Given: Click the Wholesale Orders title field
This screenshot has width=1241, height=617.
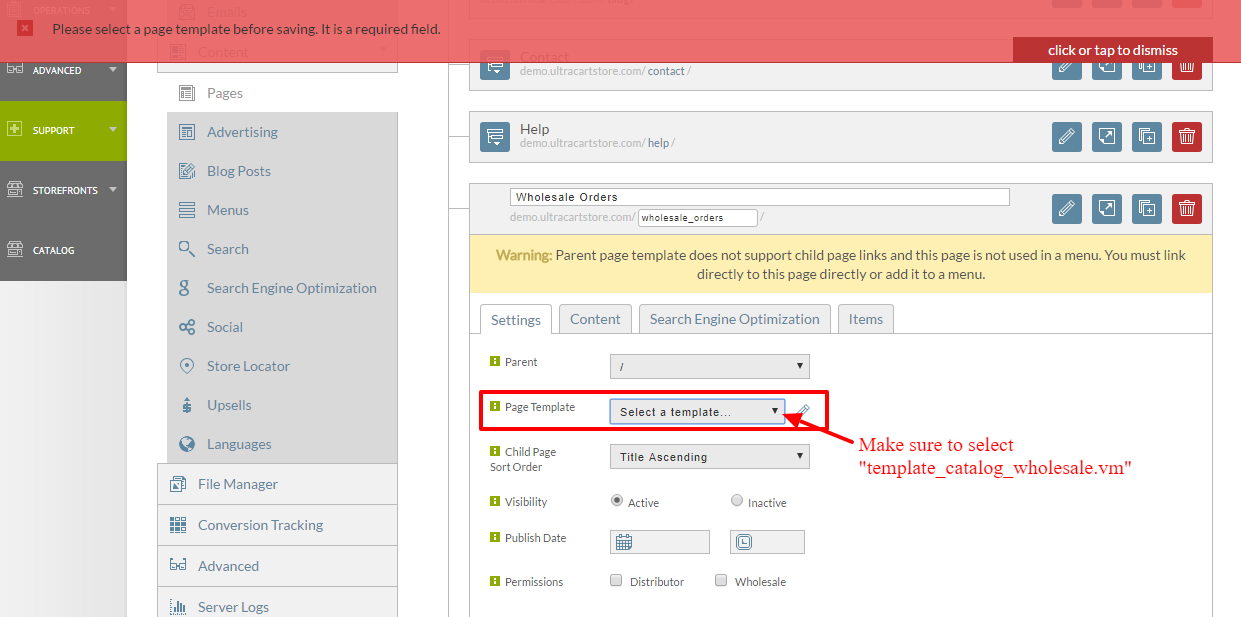Looking at the screenshot, I should click(x=760, y=197).
